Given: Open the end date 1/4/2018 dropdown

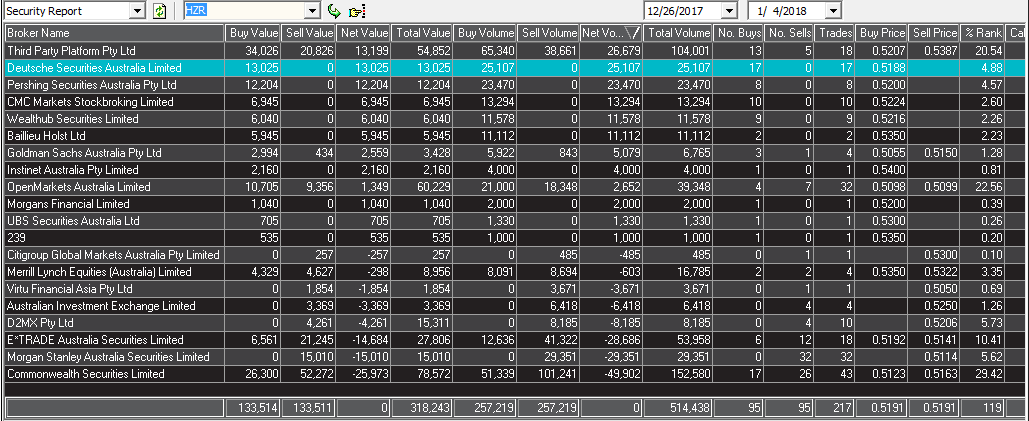Looking at the screenshot, I should click(x=833, y=10).
